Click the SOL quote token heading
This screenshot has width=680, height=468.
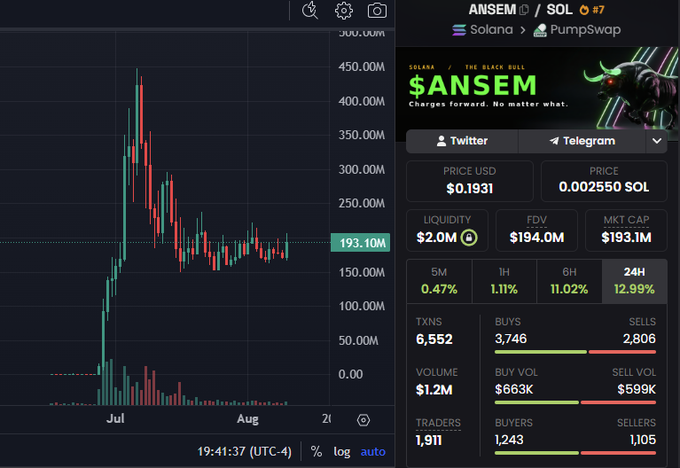pyautogui.click(x=559, y=10)
